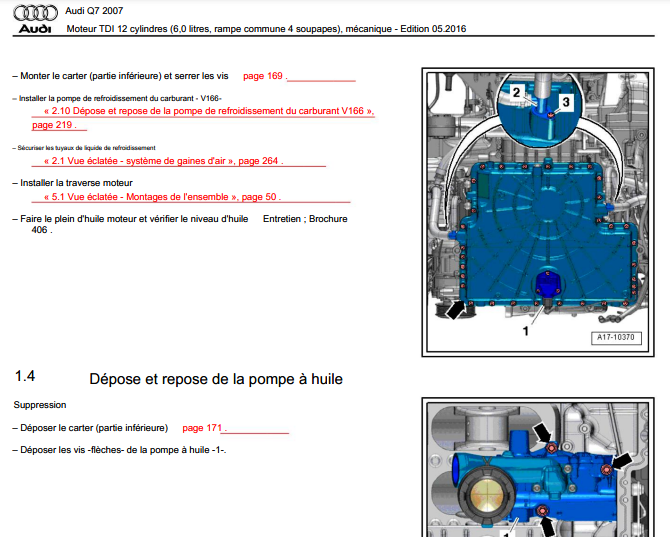Open the "page 169" link
This screenshot has height=537, width=670.
(264, 75)
